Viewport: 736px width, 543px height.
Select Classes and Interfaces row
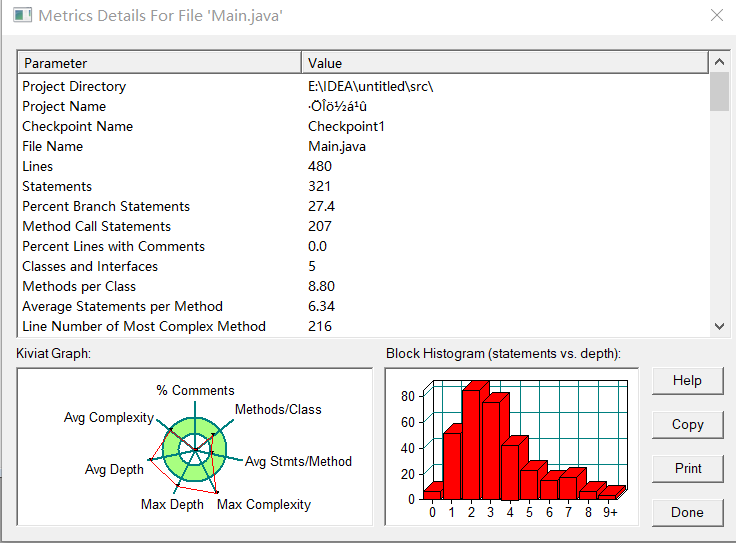[364, 267]
